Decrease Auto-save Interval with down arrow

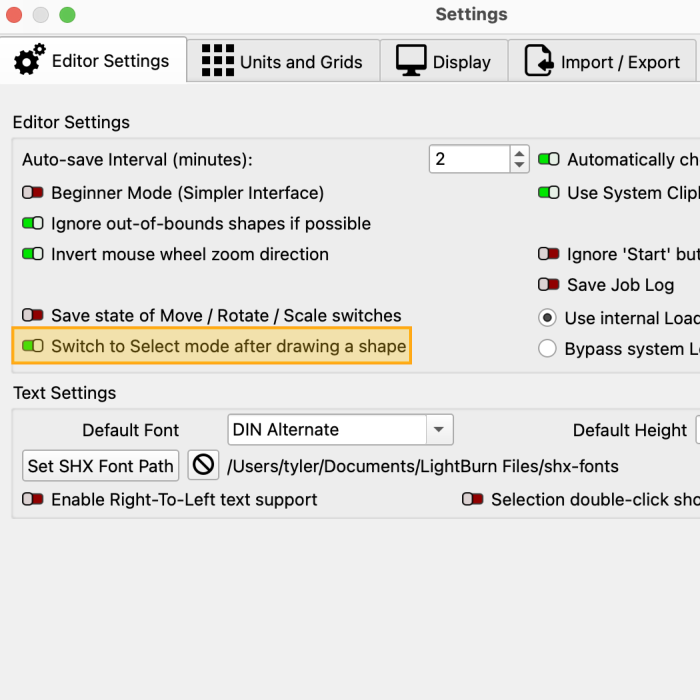click(519, 165)
